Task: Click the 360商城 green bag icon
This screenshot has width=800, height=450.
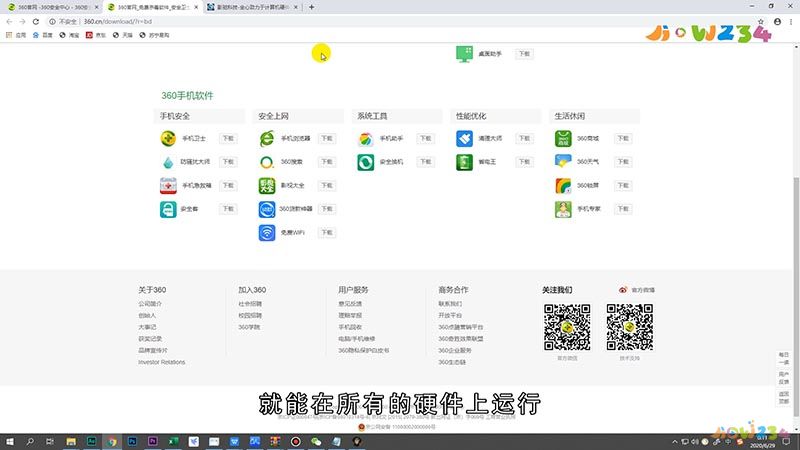Action: coord(563,138)
